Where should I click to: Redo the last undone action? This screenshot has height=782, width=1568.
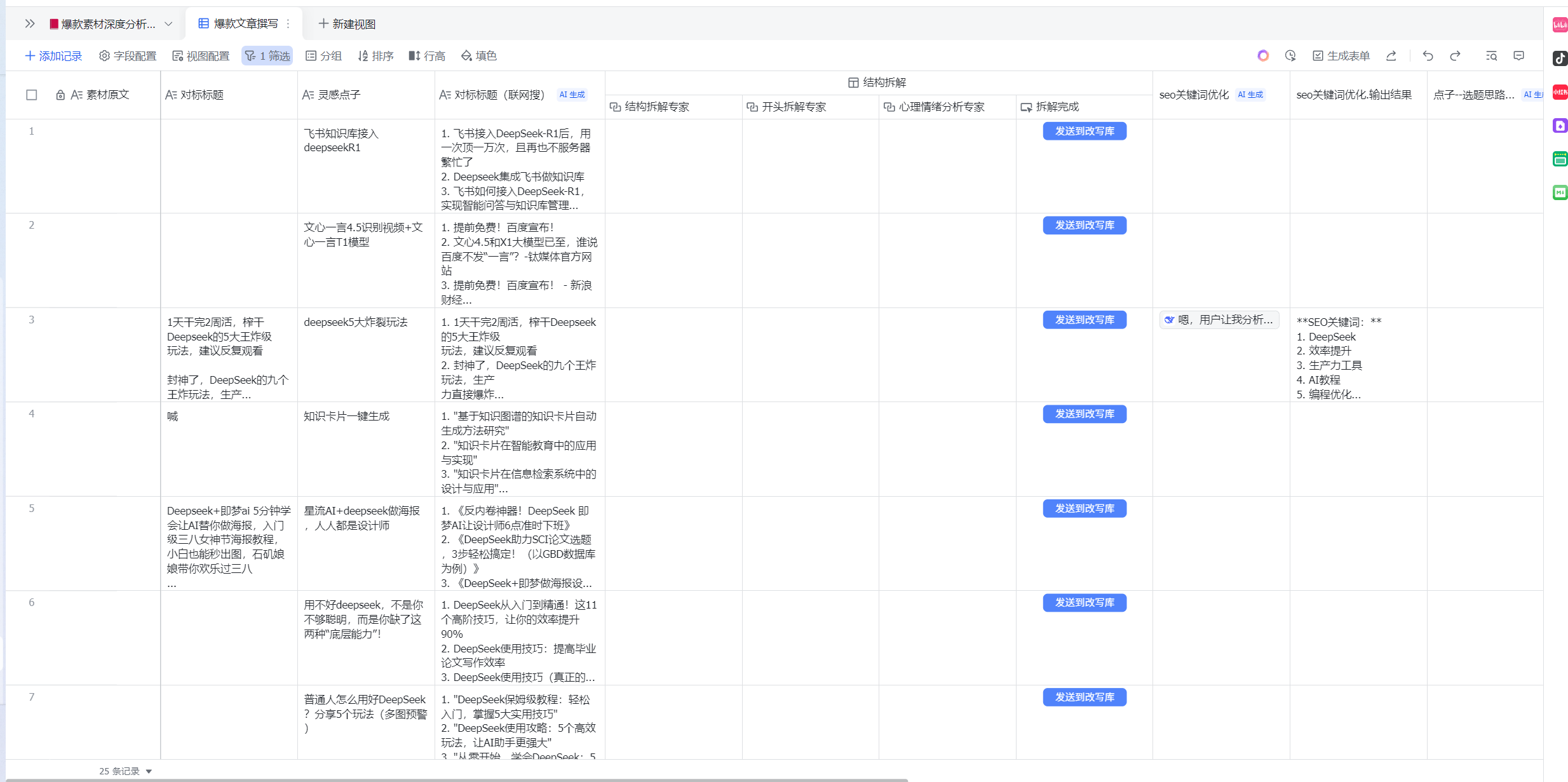[x=1455, y=56]
